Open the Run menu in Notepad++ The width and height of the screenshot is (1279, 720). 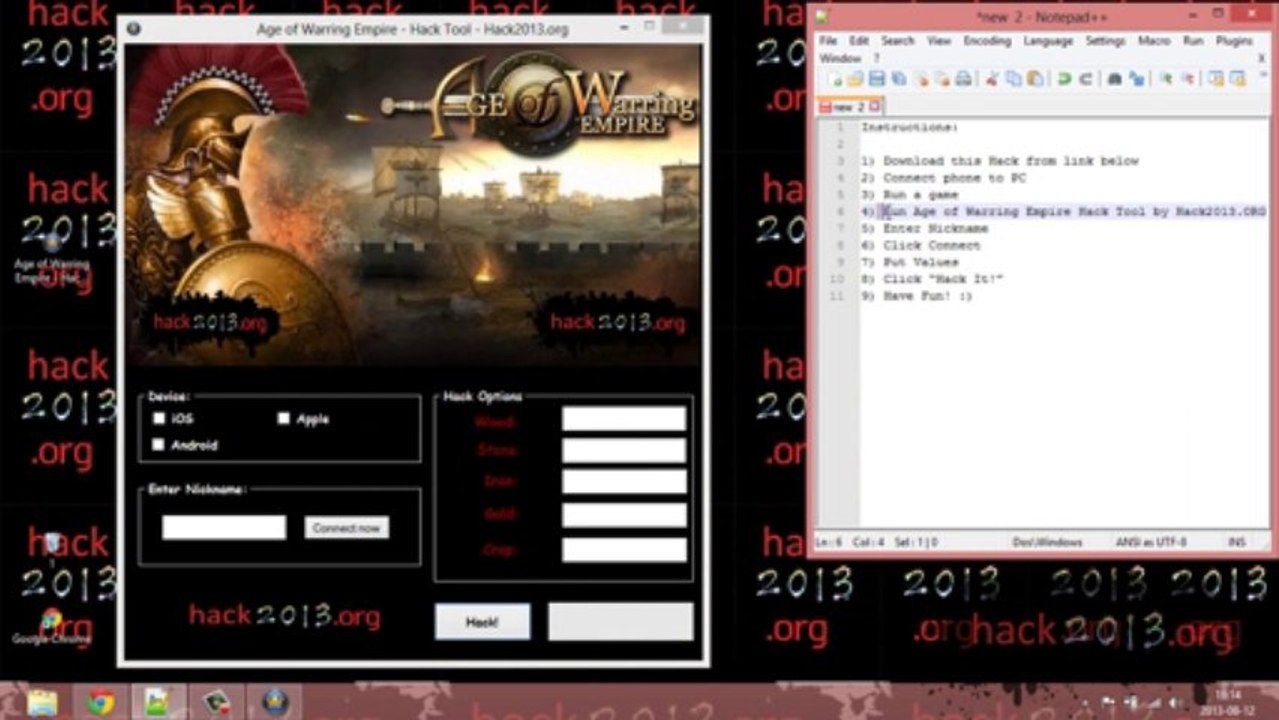click(1193, 41)
